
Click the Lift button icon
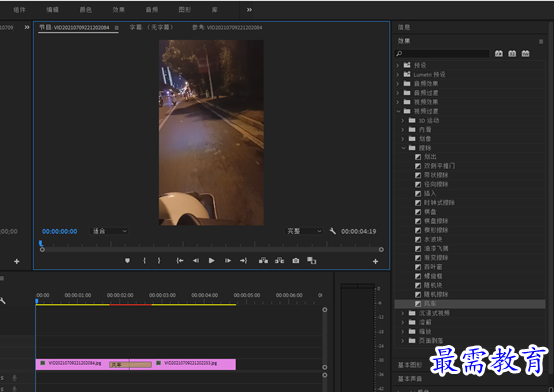pos(263,261)
